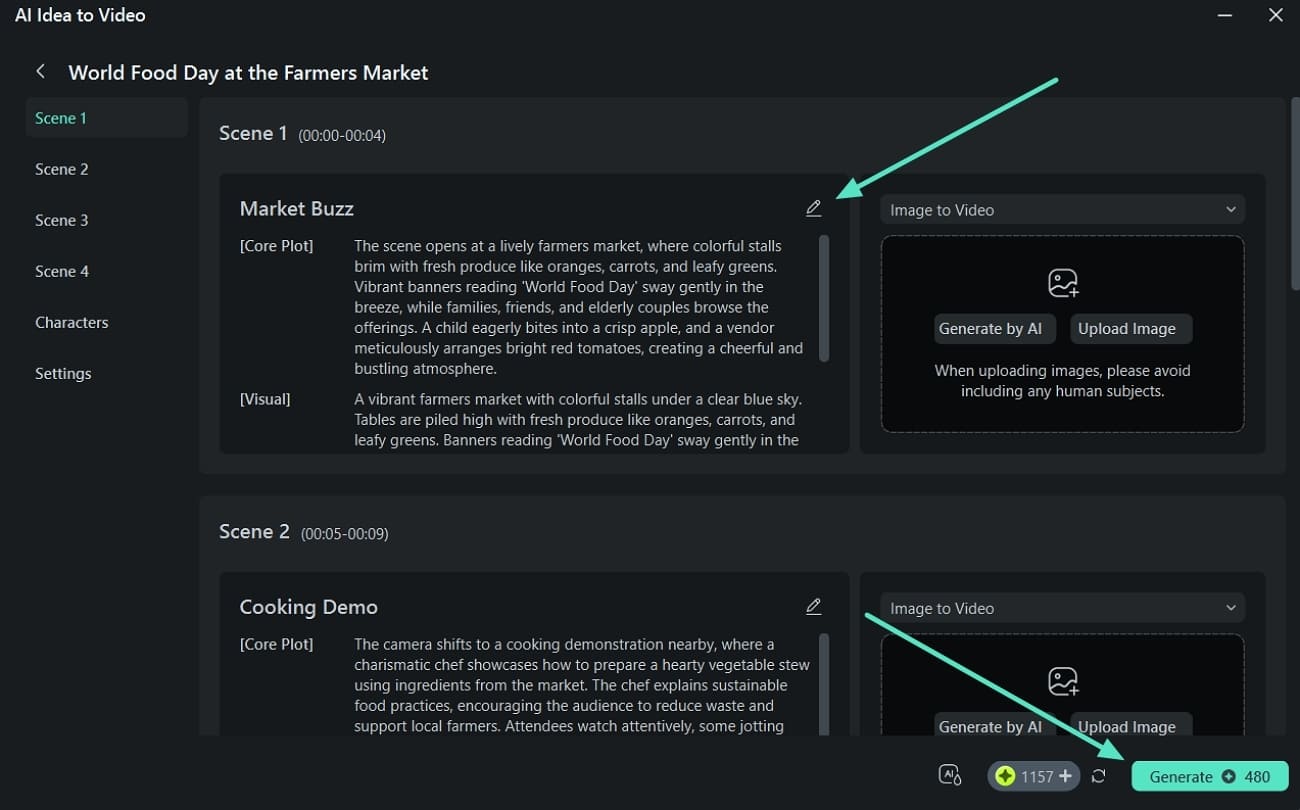Click the Cooking Demo Core Plot paragraph
Screen dimensions: 1300x810
point(582,685)
